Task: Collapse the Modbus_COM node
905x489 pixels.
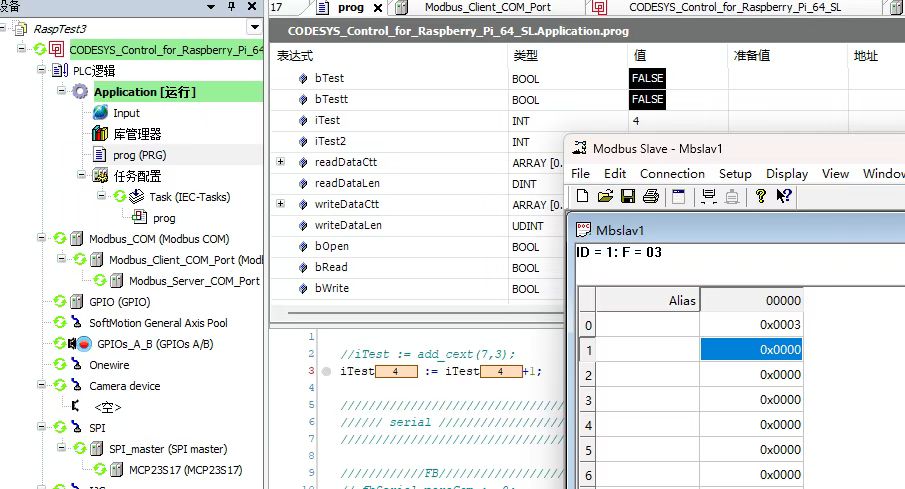Action: [42, 238]
